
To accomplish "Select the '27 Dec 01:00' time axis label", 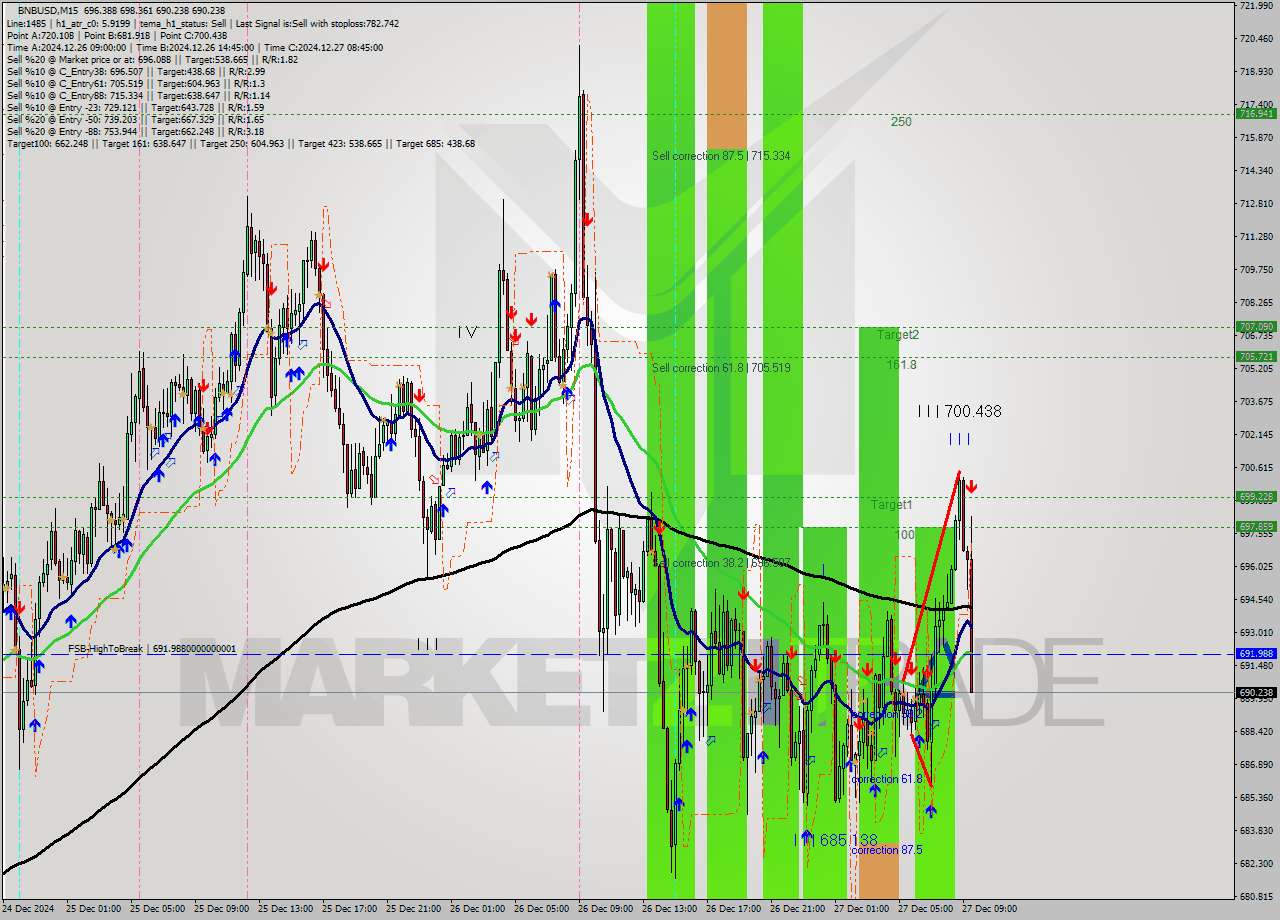I will click(860, 909).
